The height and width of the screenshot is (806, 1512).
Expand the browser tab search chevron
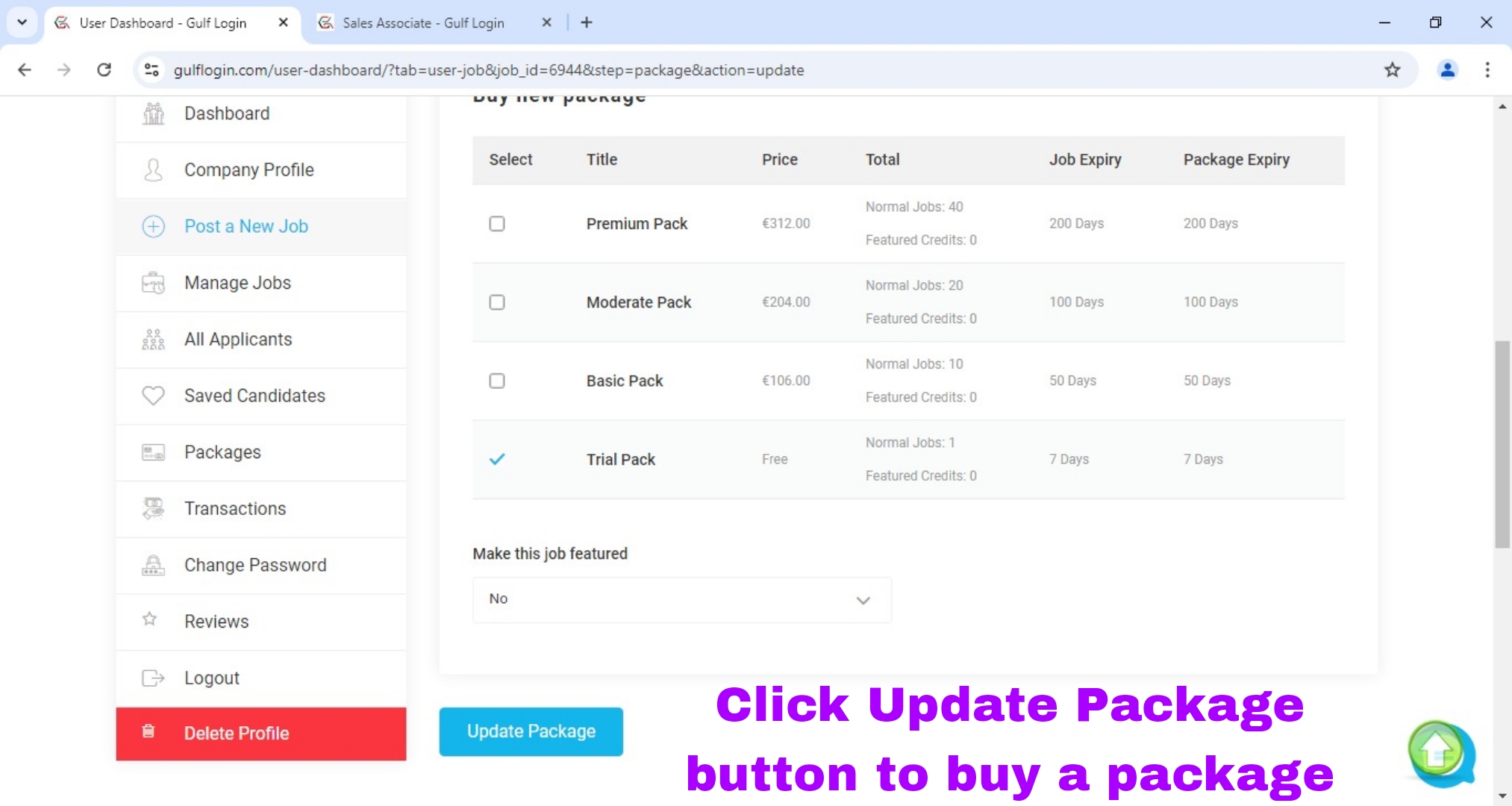tap(22, 22)
